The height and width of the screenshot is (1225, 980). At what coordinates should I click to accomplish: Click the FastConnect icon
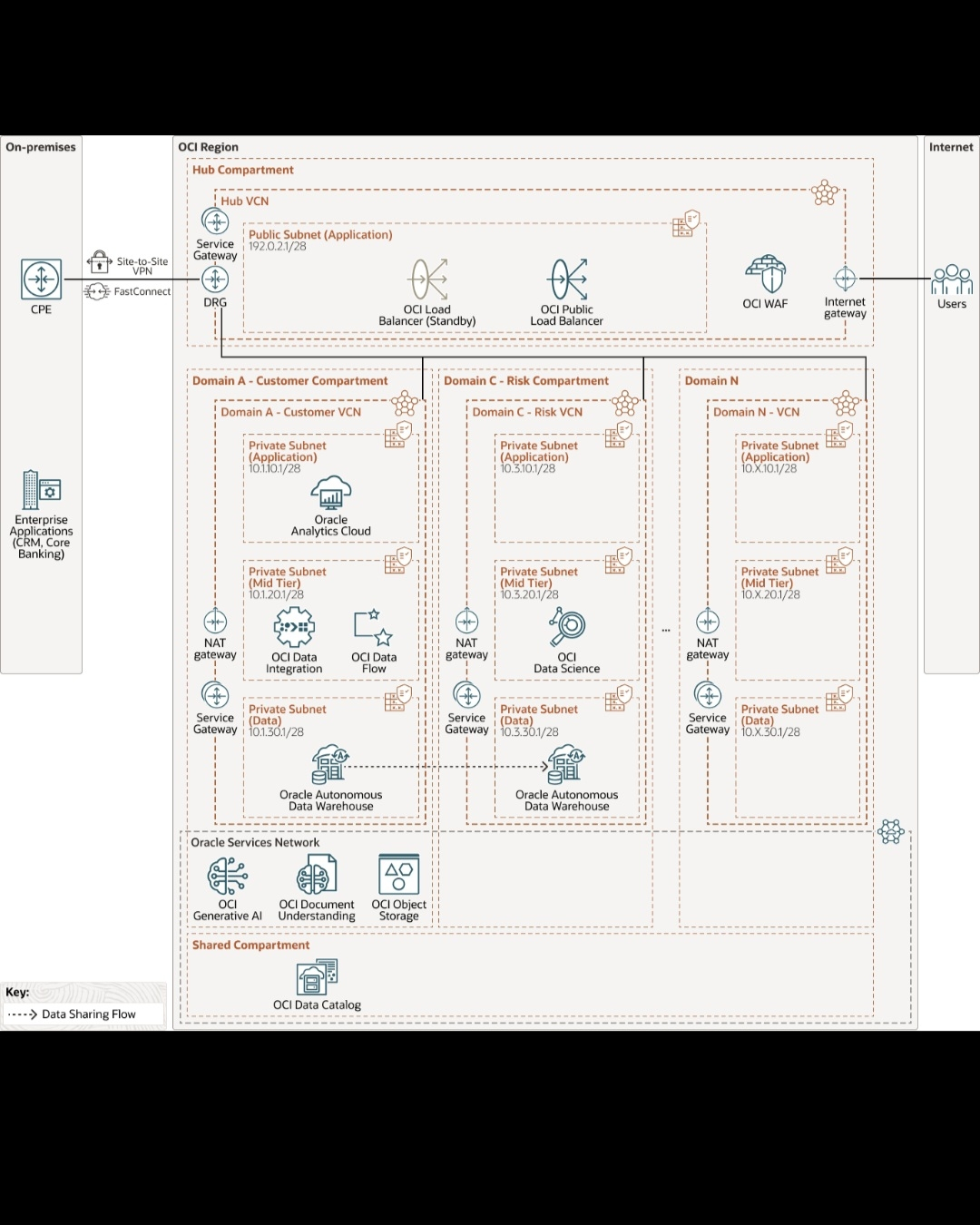[97, 291]
